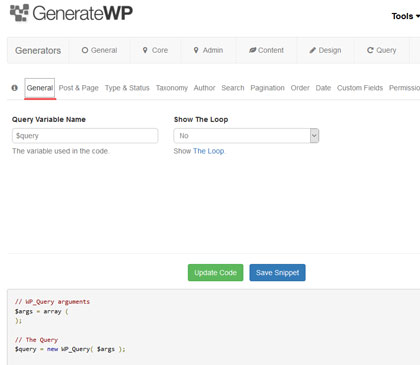420x365 pixels.
Task: Open the Admin generators menu
Action: point(208,50)
